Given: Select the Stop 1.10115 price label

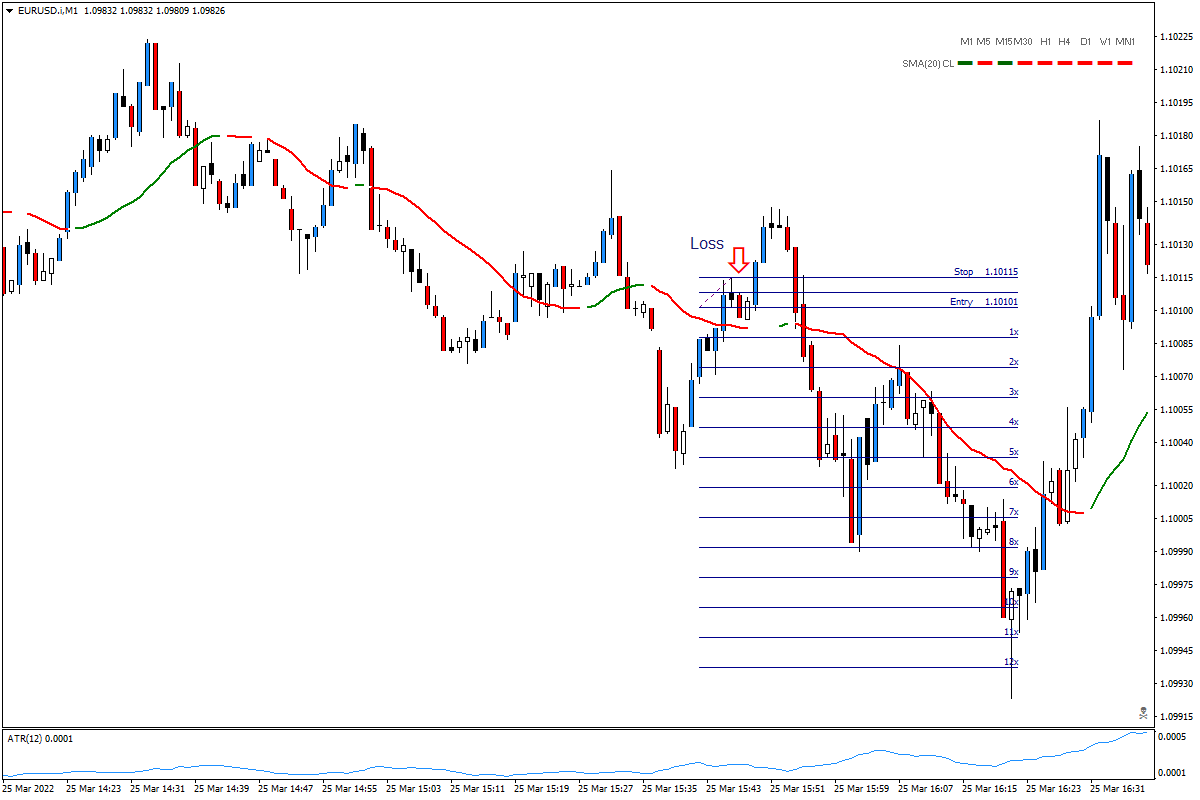Looking at the screenshot, I should point(984,271).
